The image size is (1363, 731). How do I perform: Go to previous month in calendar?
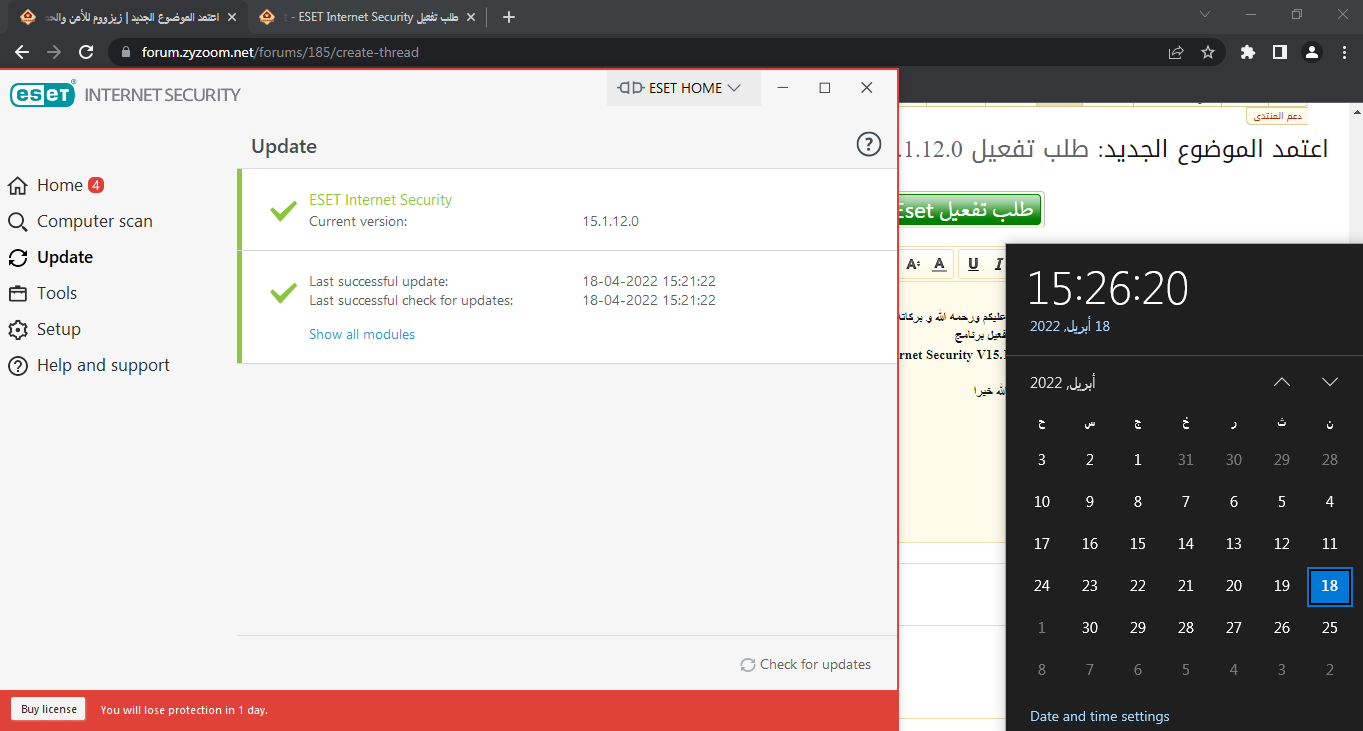click(1282, 382)
